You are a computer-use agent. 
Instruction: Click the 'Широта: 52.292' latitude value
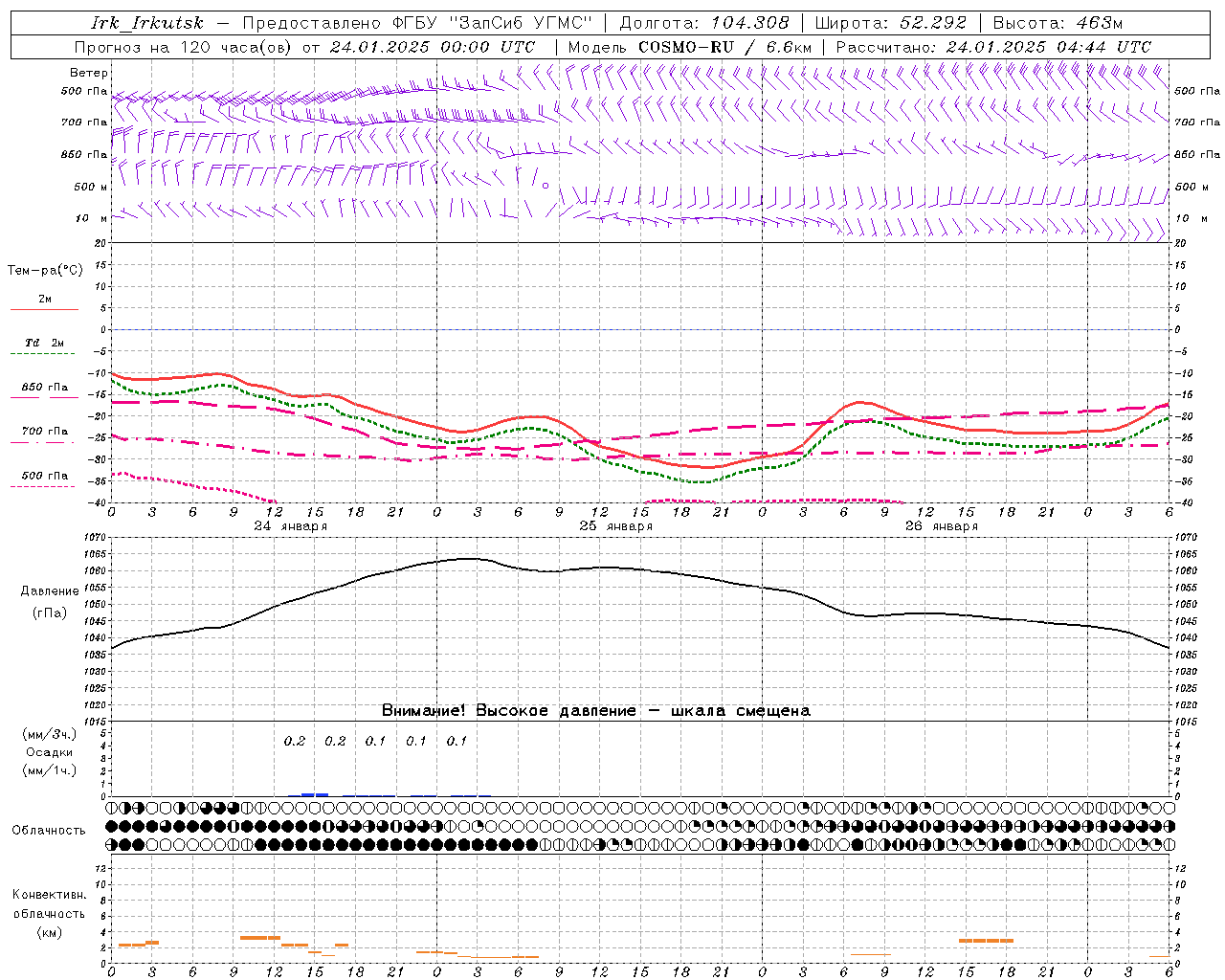click(890, 23)
